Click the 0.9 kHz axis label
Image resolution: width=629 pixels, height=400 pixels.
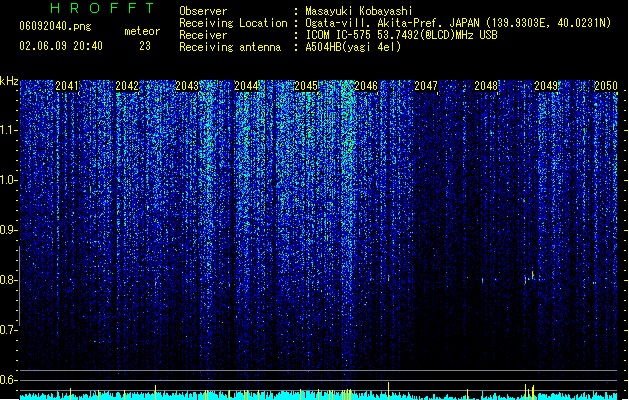(x=9, y=230)
